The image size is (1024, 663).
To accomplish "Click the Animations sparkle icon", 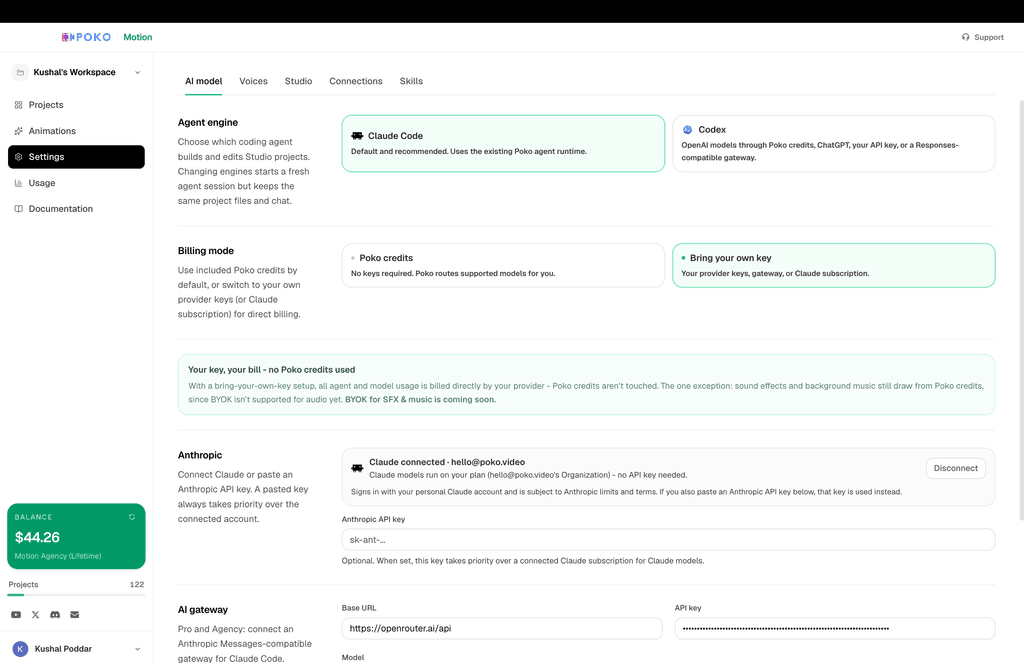I will [18, 131].
